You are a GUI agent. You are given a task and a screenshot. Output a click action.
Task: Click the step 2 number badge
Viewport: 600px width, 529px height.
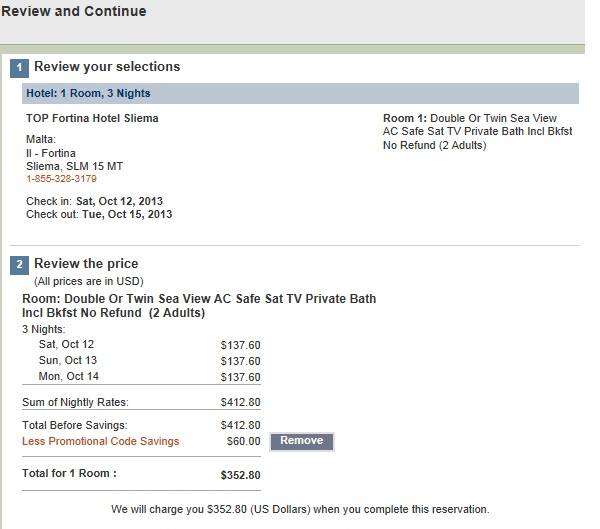[19, 265]
